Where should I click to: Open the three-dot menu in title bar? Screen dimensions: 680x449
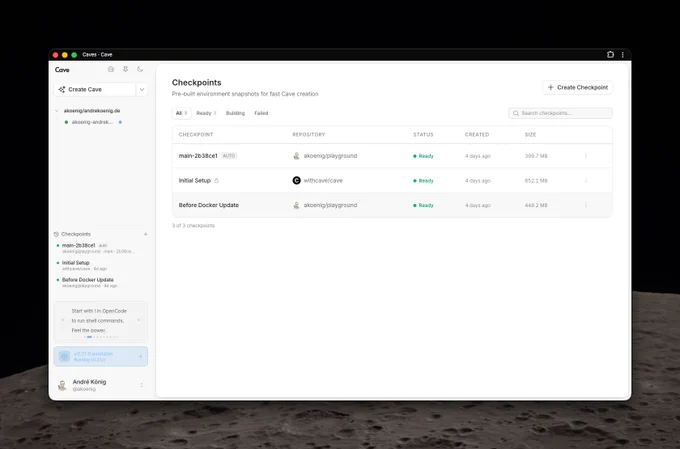[623, 55]
